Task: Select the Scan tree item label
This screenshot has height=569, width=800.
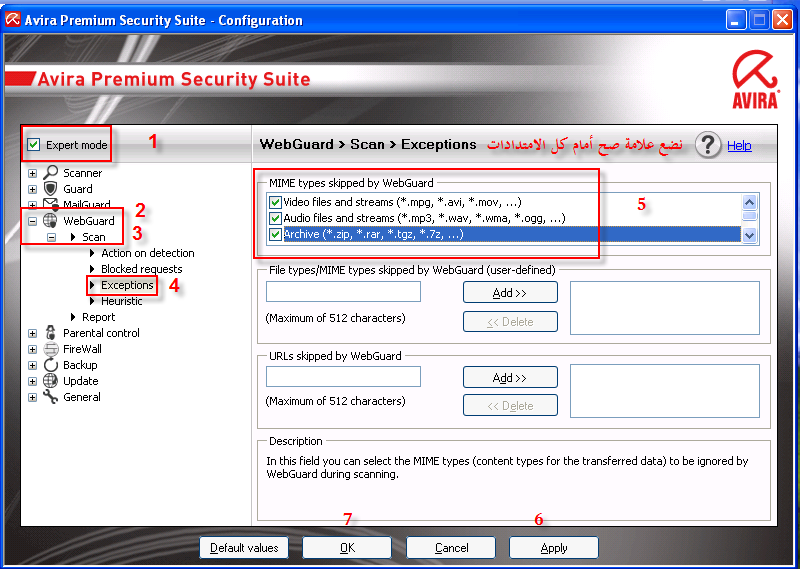Action: [94, 237]
